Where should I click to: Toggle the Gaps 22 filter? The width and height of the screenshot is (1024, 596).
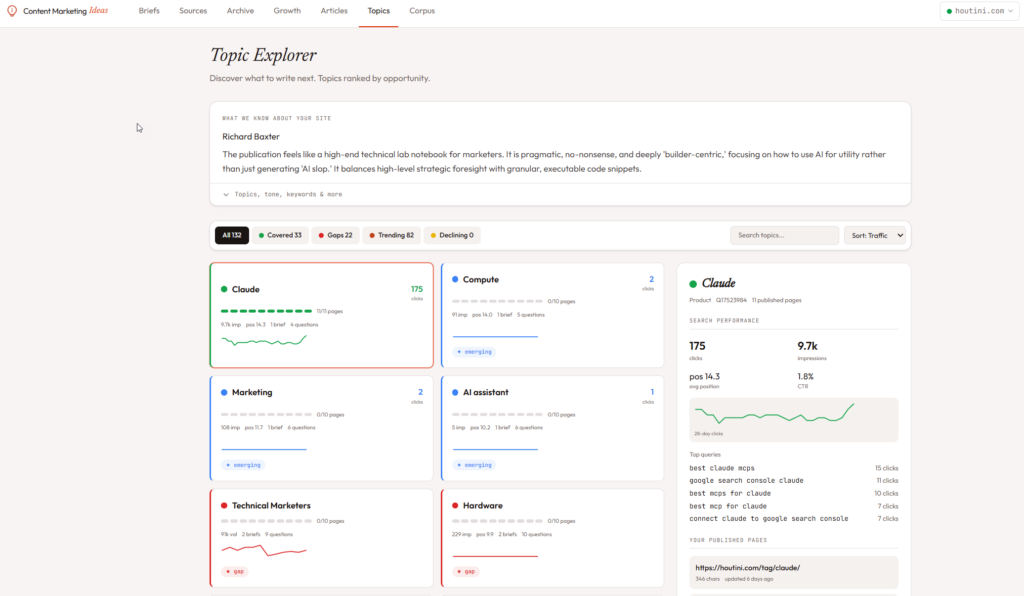point(335,236)
